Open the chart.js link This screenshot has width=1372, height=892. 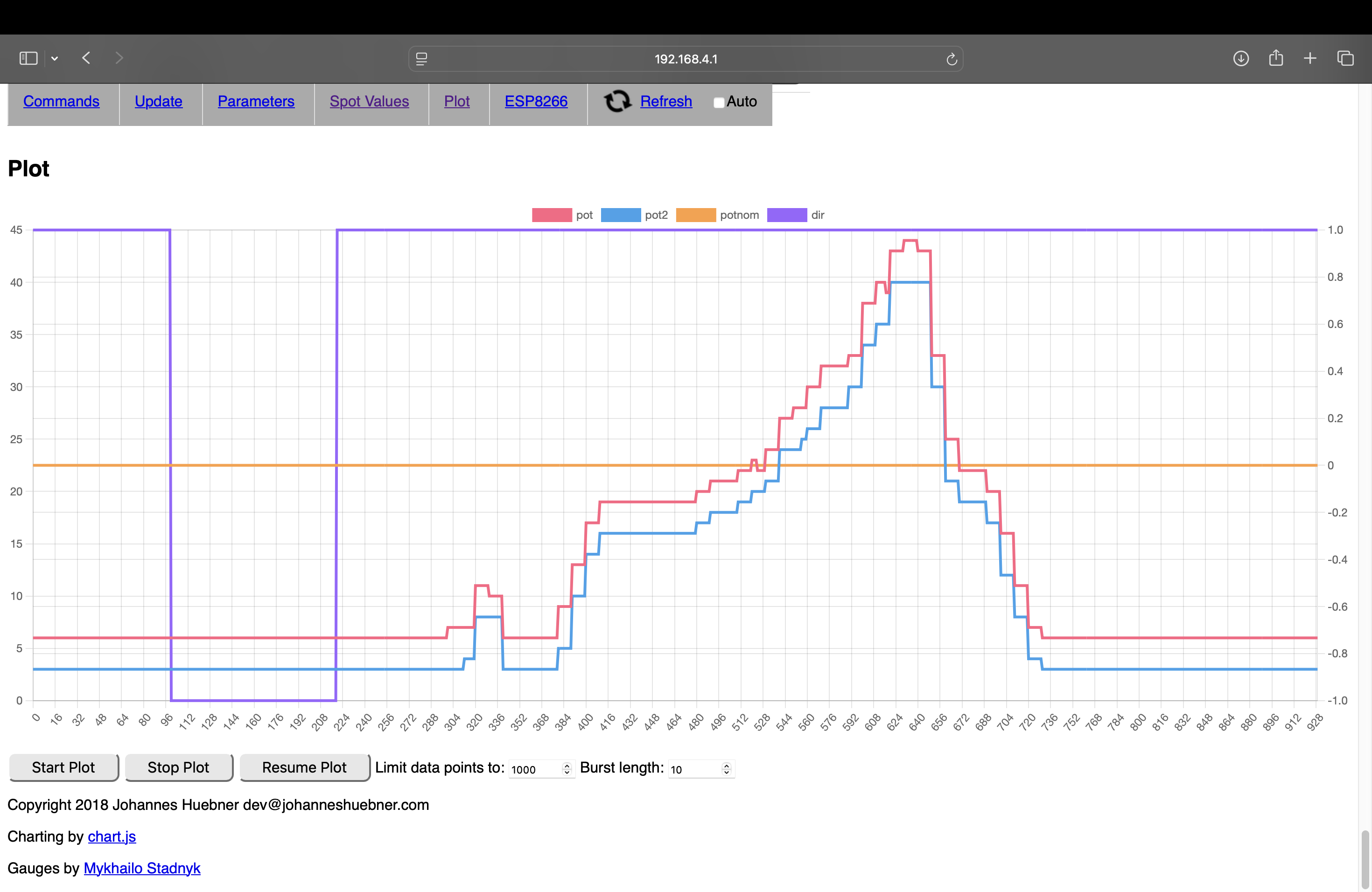tap(112, 836)
